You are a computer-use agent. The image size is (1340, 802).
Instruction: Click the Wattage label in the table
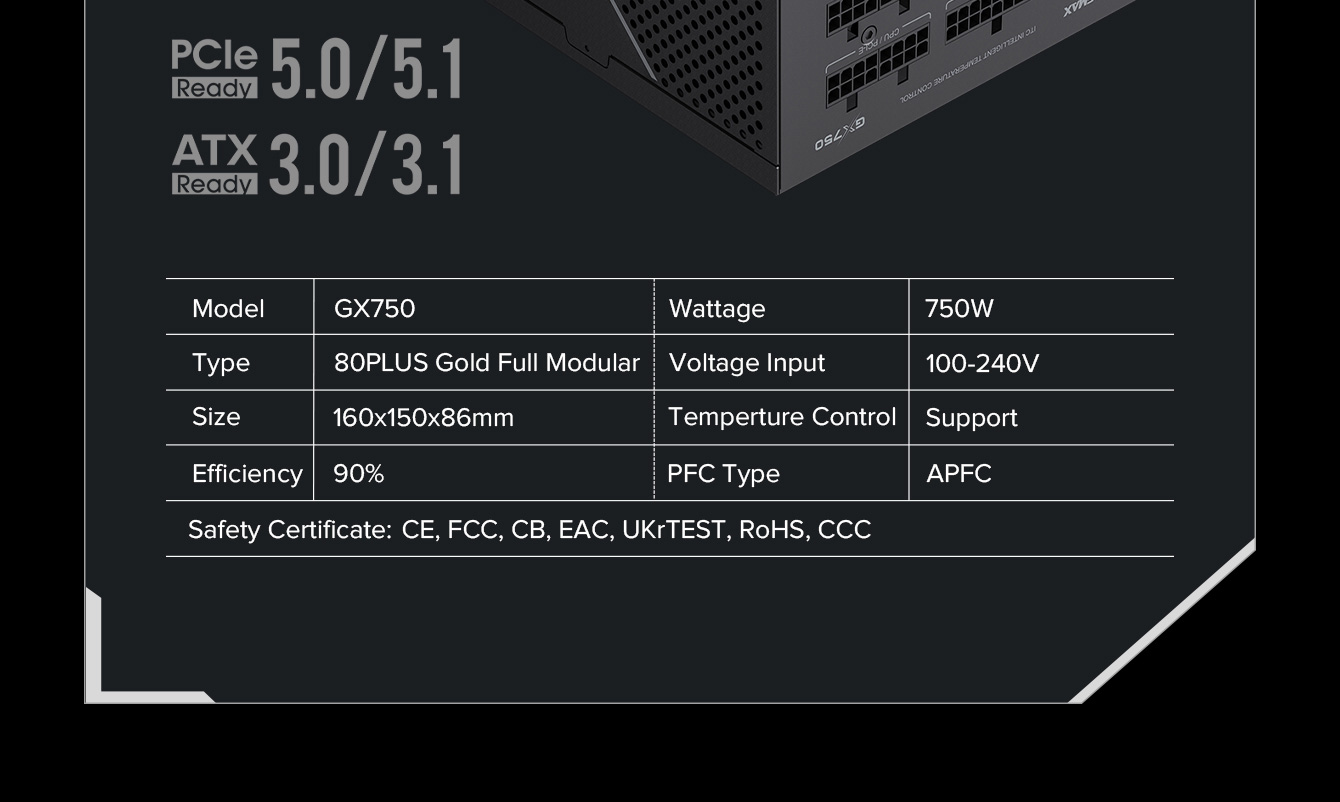pos(717,309)
